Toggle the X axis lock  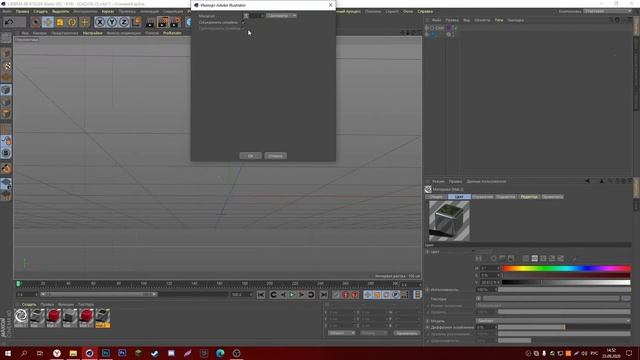pos(100,22)
